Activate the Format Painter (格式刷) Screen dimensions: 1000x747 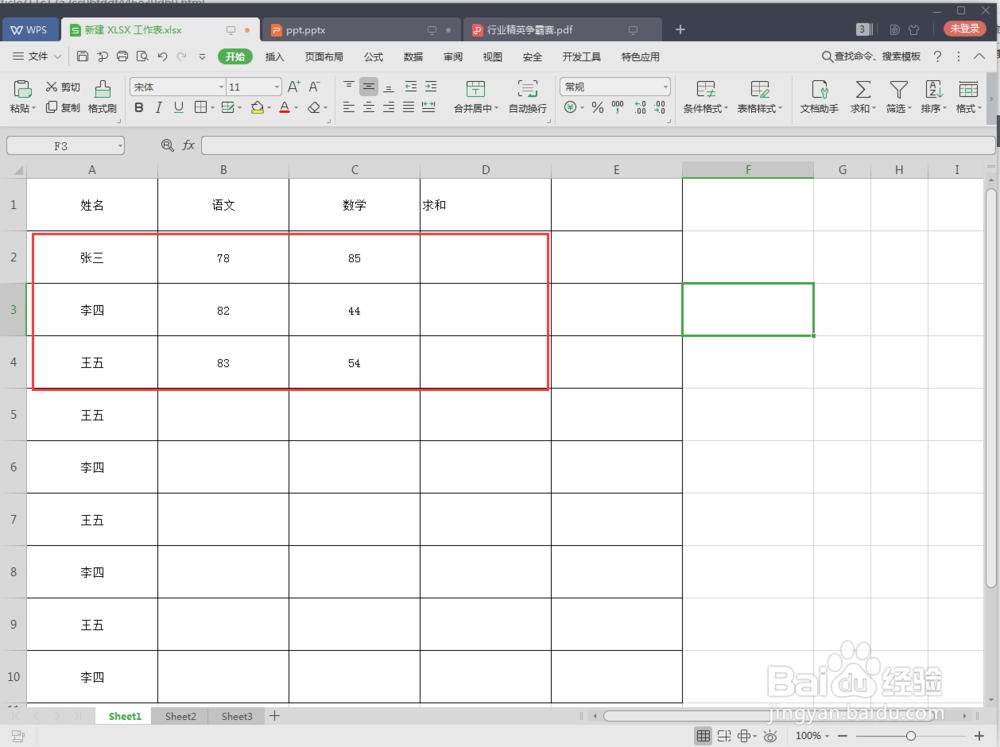(102, 97)
